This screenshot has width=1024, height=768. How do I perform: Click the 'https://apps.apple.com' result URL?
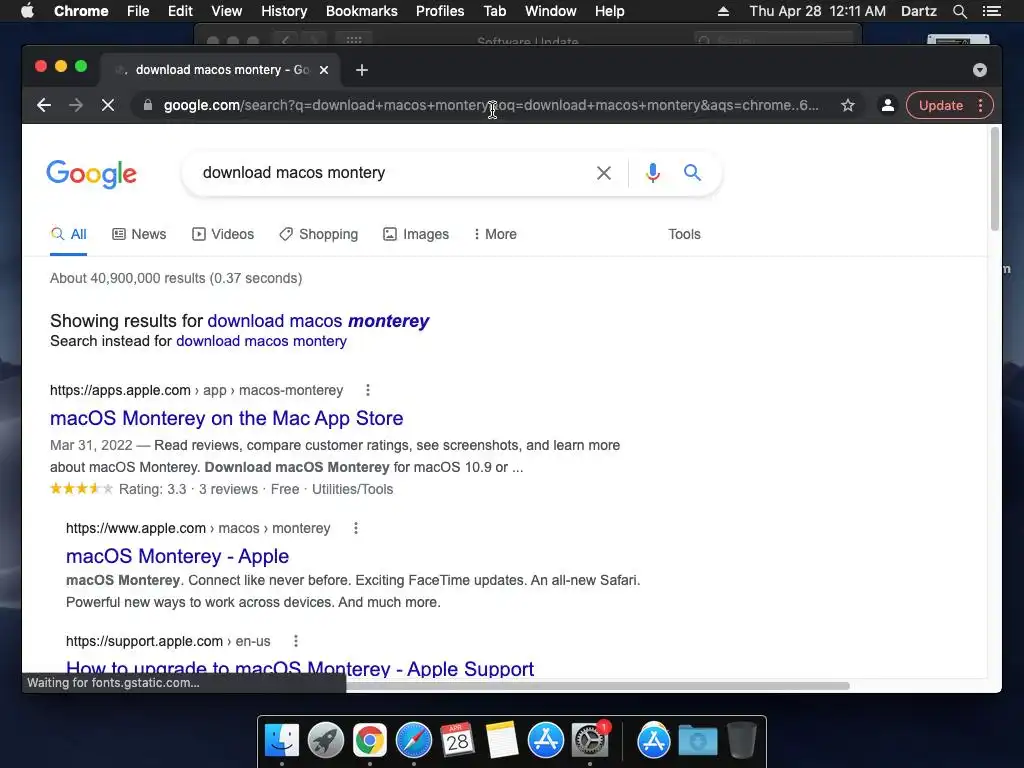120,390
